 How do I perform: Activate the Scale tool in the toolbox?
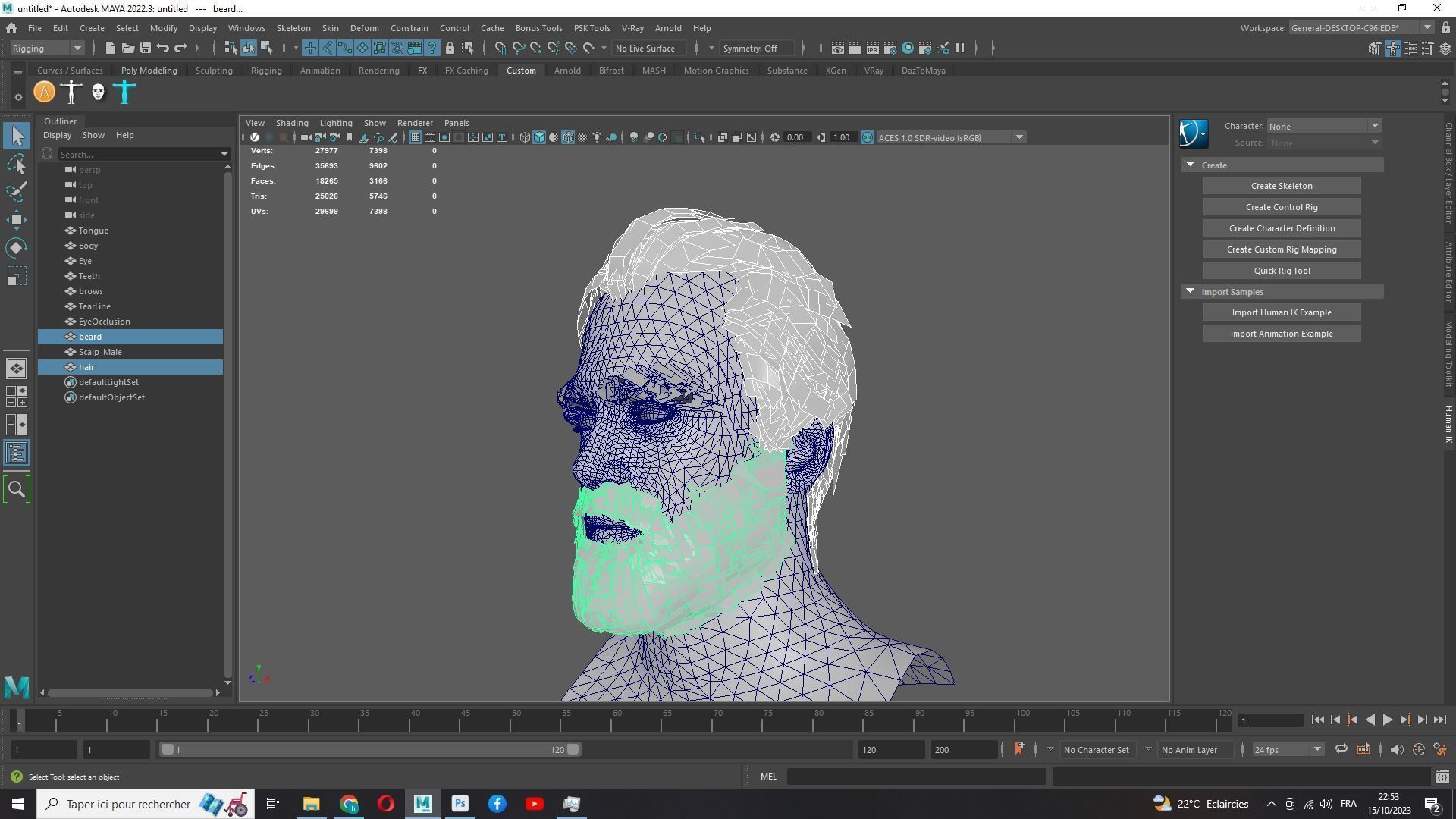(17, 276)
